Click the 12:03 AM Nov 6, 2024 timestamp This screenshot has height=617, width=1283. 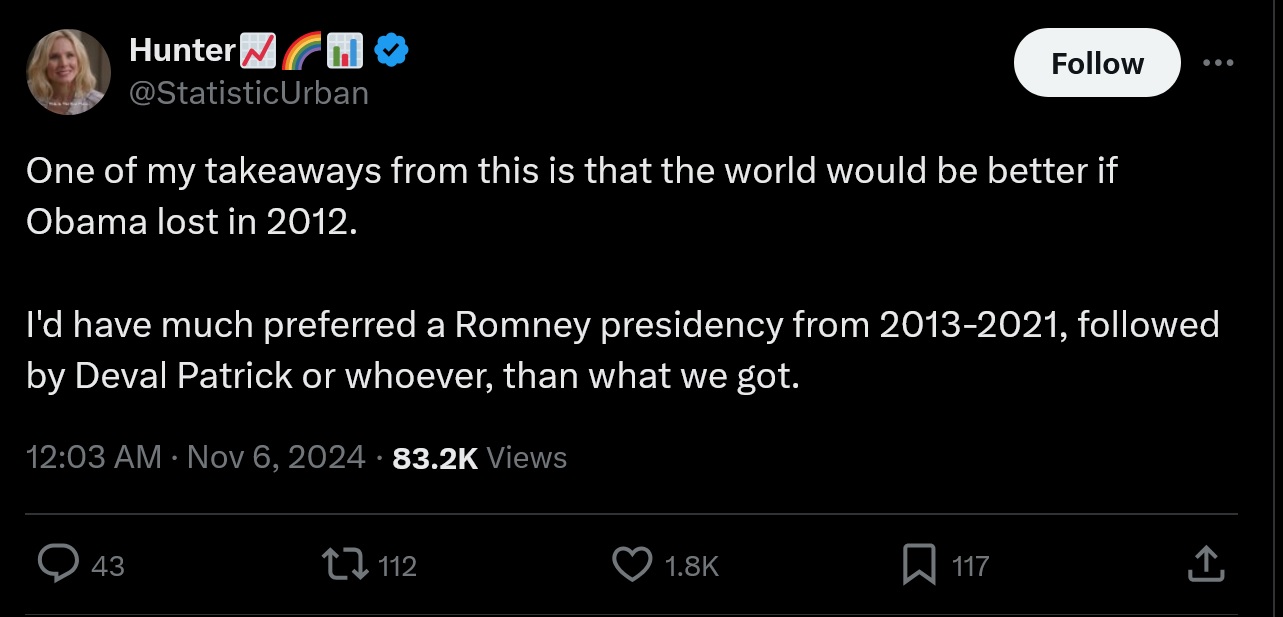point(196,457)
